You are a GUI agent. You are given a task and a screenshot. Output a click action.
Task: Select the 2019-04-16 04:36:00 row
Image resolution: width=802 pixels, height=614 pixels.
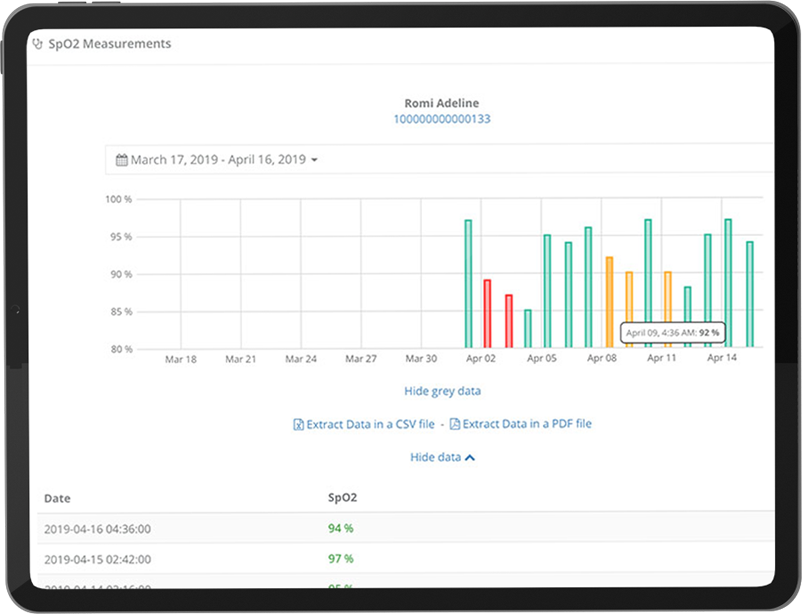pos(96,529)
